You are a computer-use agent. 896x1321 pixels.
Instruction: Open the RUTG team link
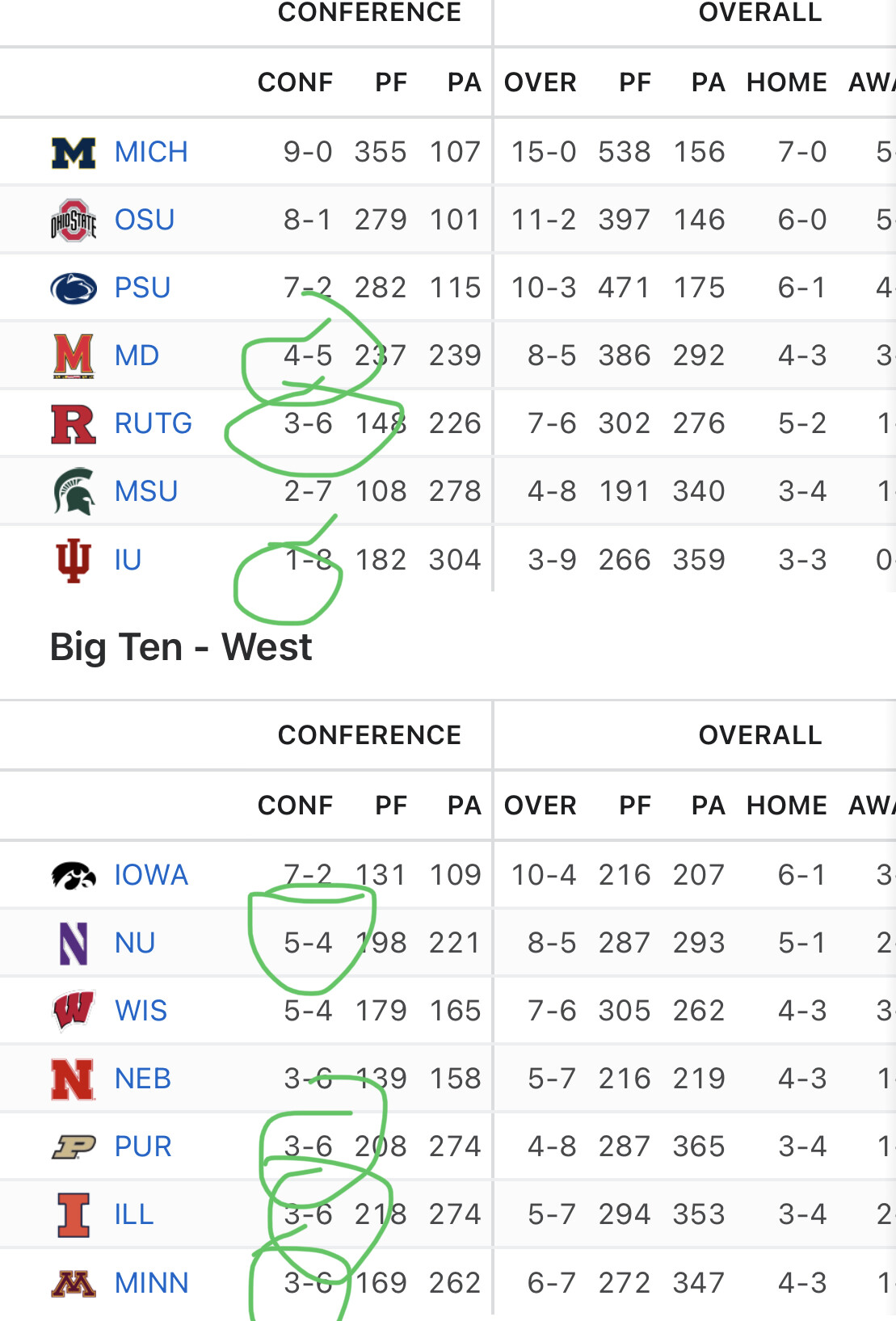click(154, 423)
